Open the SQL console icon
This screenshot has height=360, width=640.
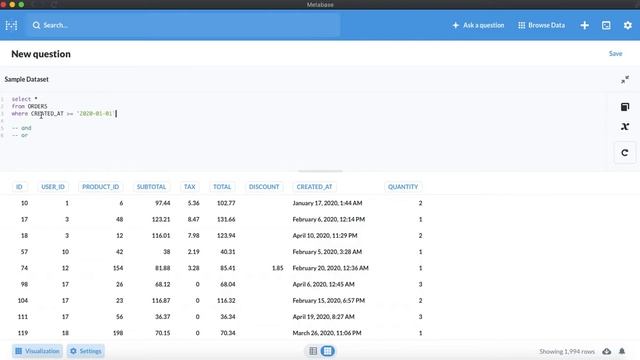tap(606, 25)
